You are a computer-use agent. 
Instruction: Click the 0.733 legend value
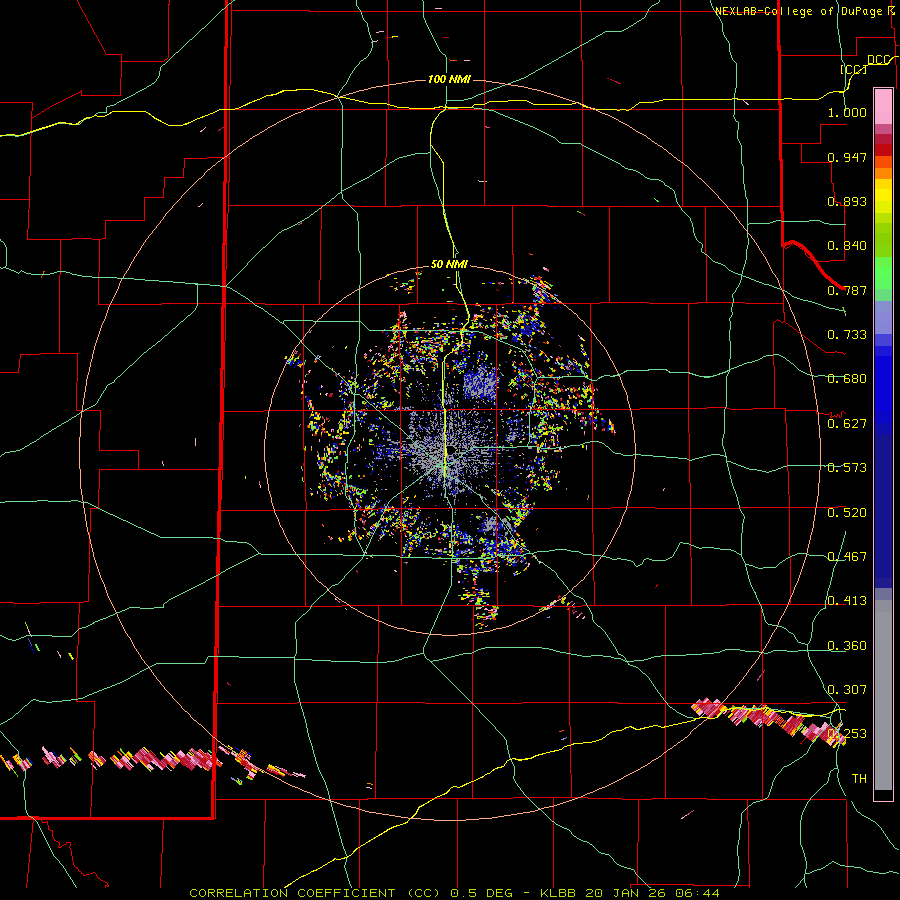(x=847, y=335)
